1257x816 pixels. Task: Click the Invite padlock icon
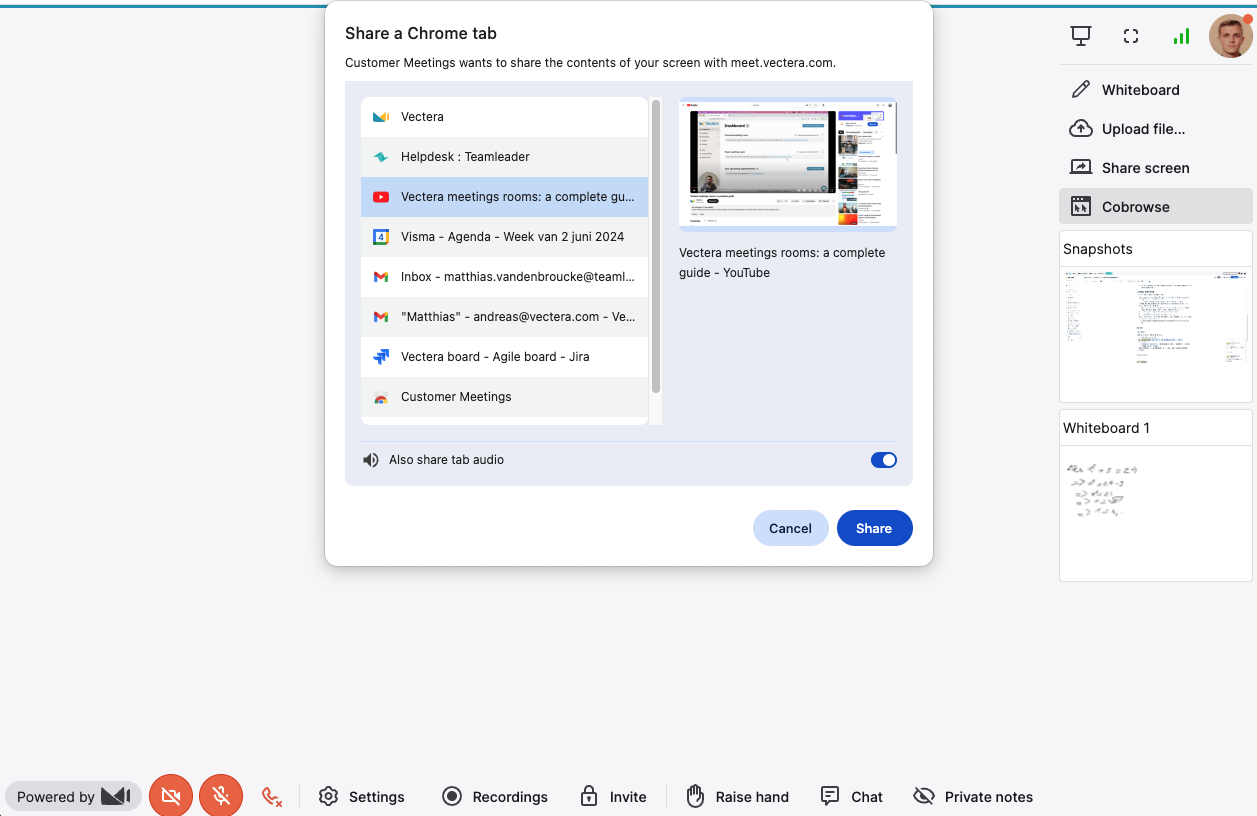pyautogui.click(x=589, y=796)
